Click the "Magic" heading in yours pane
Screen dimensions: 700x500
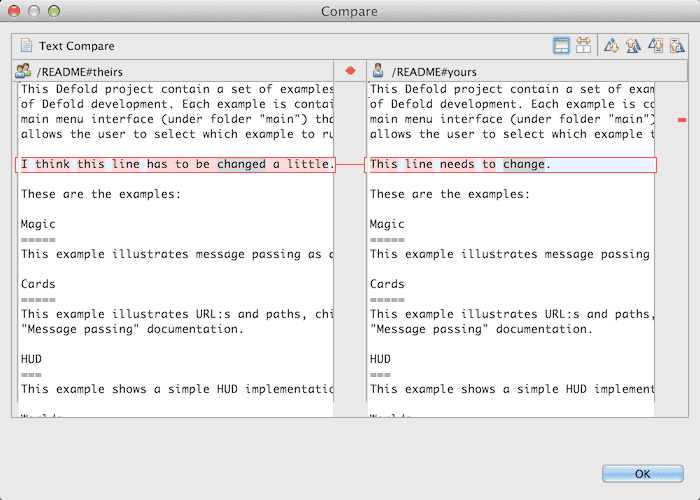[x=387, y=224]
